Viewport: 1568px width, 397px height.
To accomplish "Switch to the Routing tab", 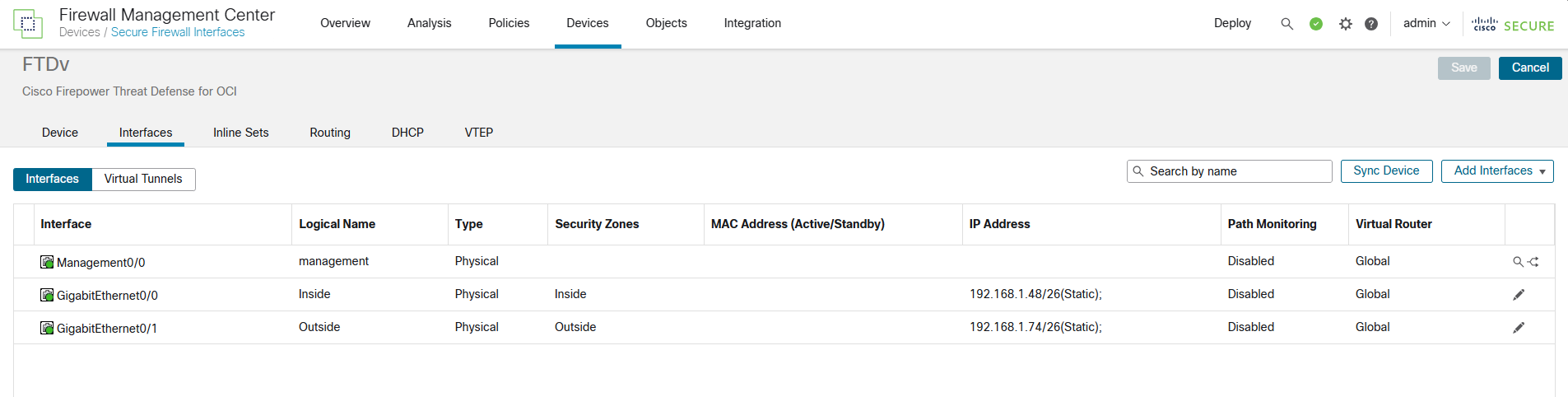I will [330, 133].
